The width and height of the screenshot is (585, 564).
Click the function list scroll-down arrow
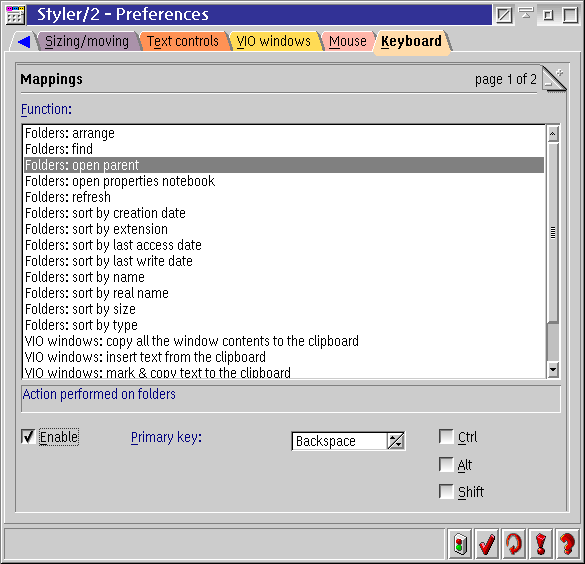[553, 370]
